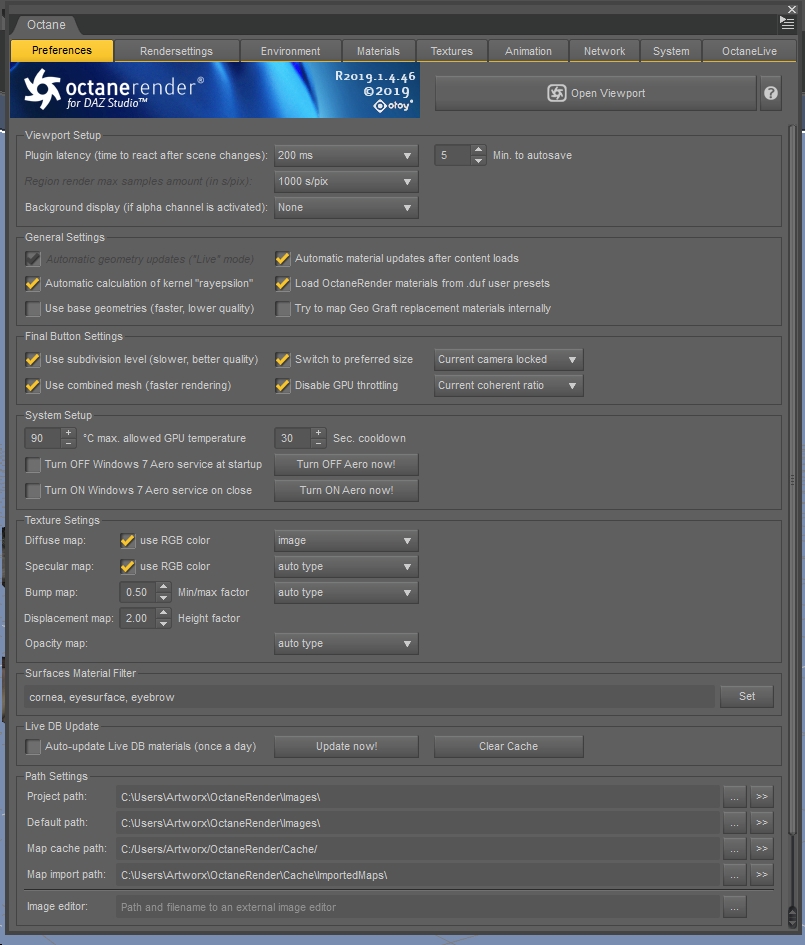
Task: Switch to the System tab
Action: tap(671, 51)
